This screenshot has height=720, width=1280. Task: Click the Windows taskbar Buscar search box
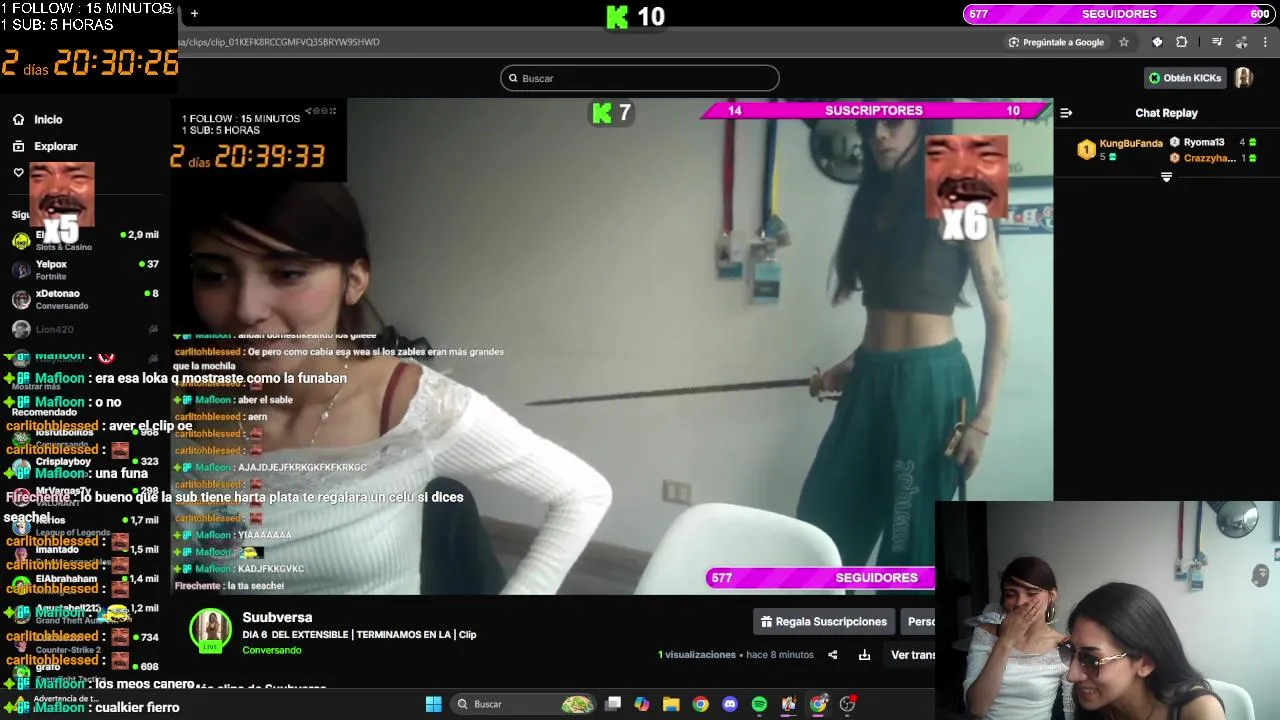click(525, 704)
